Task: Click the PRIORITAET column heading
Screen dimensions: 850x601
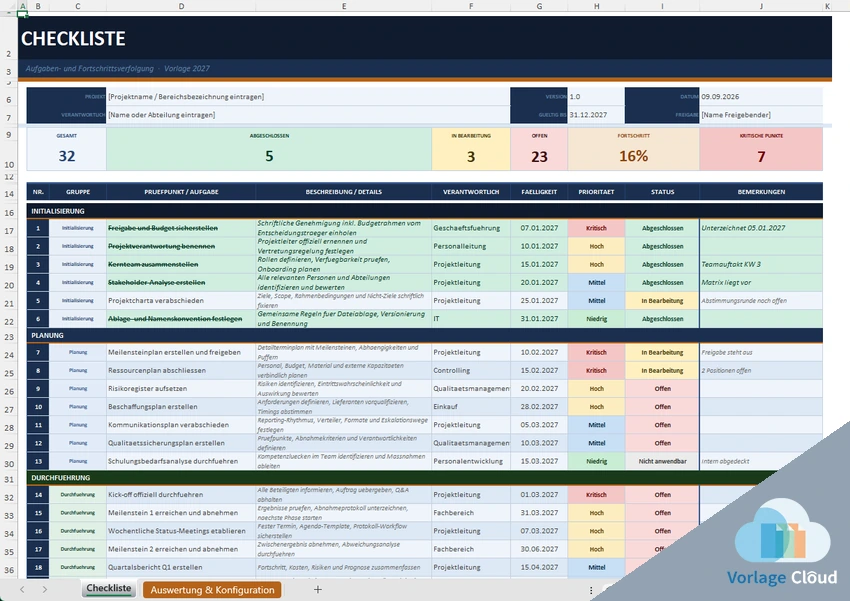Action: point(596,192)
